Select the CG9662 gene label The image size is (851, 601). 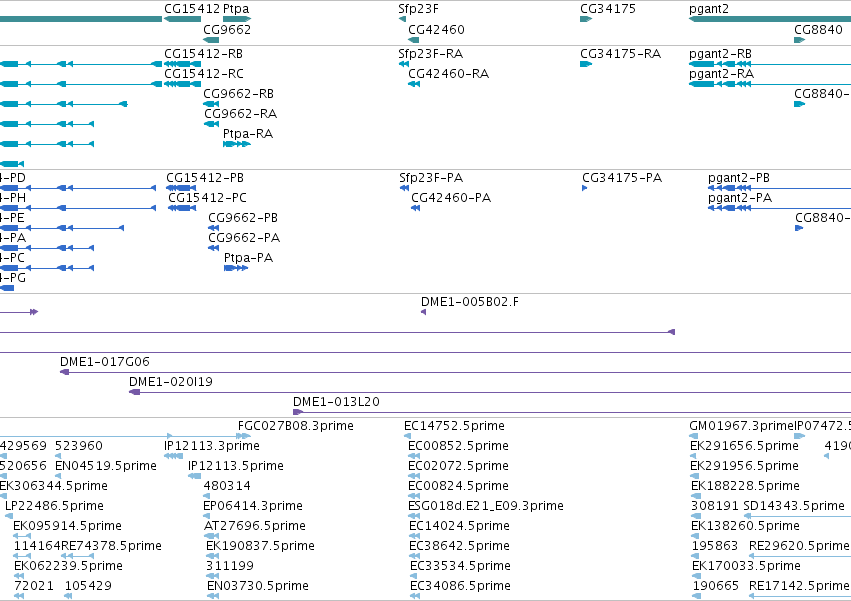227,30
